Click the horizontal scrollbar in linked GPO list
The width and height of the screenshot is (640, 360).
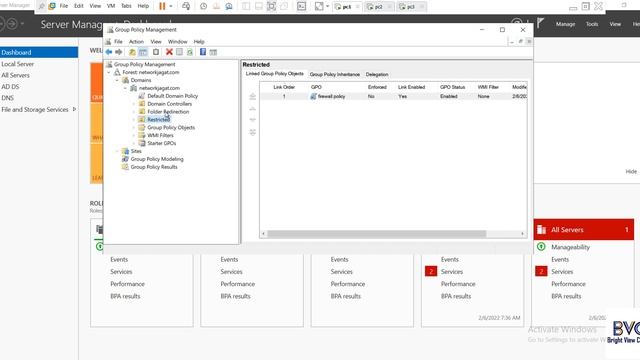[x=377, y=234]
